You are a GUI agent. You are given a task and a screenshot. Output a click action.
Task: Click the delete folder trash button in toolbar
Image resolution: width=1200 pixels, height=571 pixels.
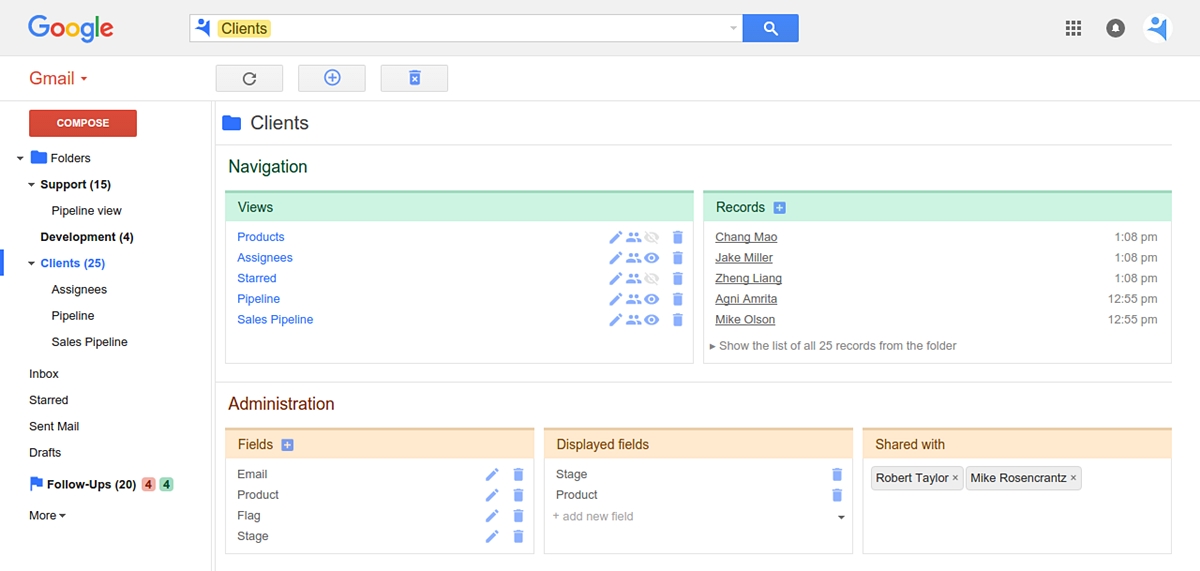pyautogui.click(x=414, y=78)
